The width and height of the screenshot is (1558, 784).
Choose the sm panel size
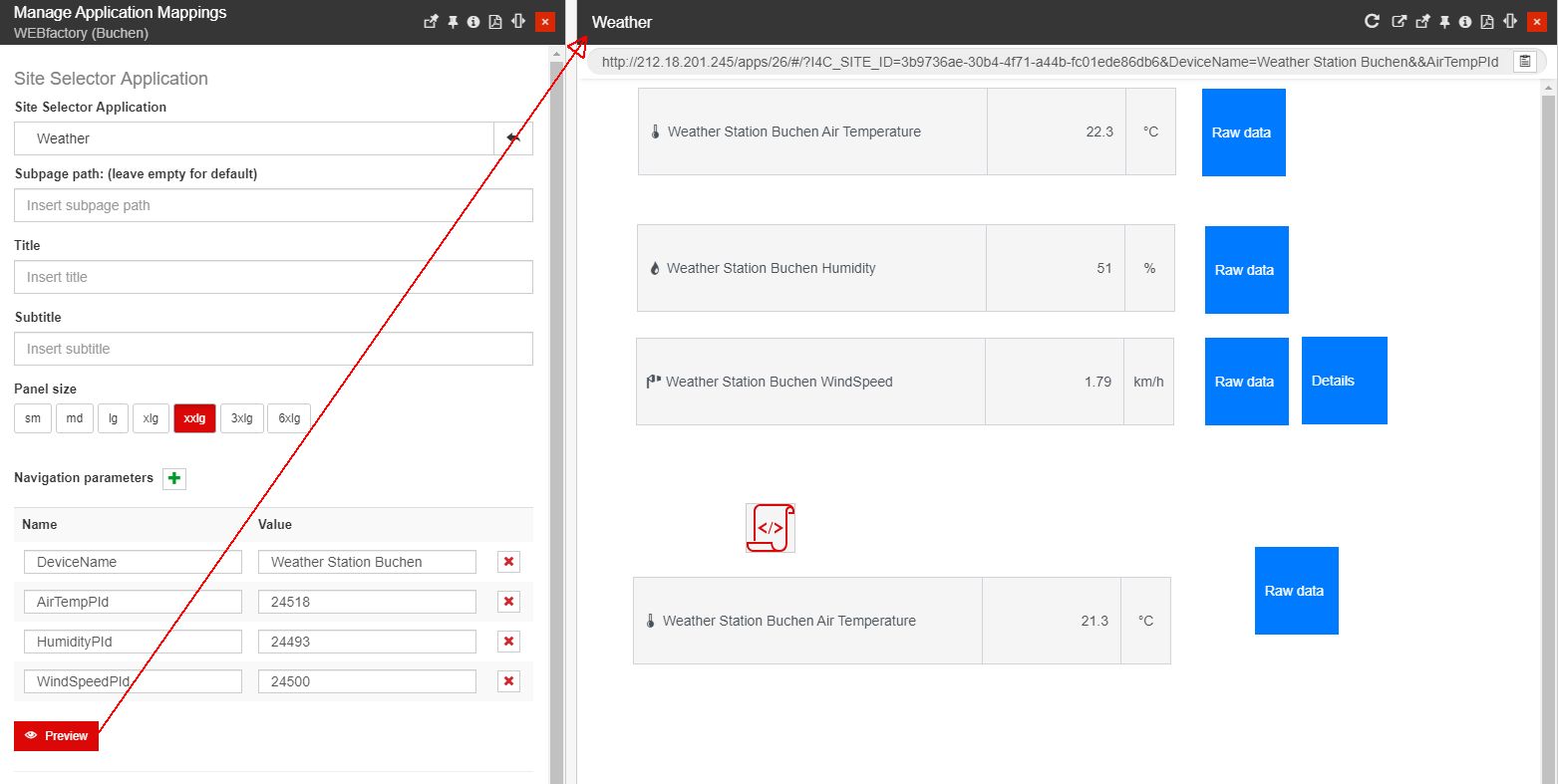(x=33, y=418)
